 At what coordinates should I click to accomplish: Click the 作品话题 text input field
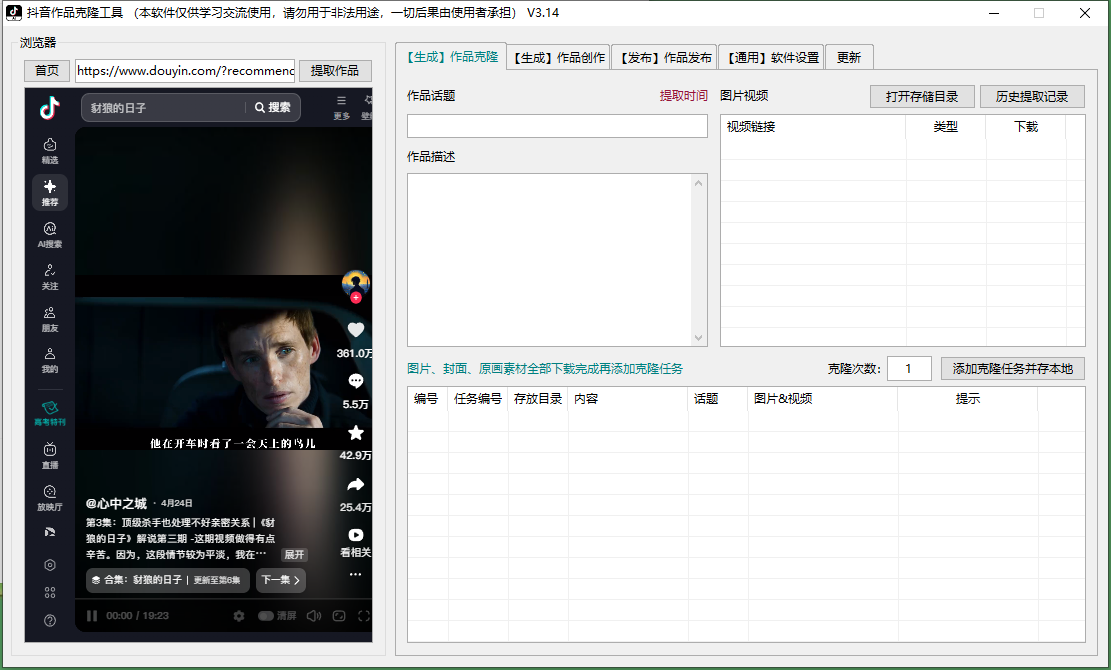pos(557,126)
